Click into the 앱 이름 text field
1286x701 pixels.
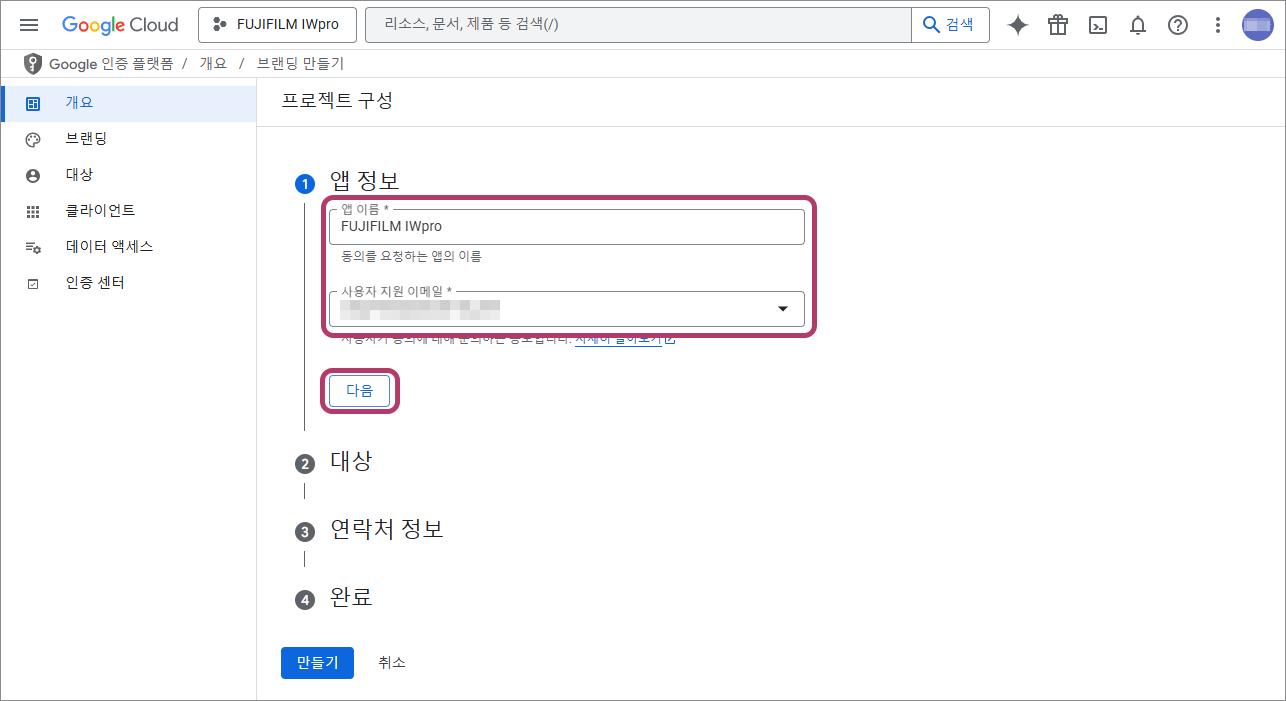[567, 227]
